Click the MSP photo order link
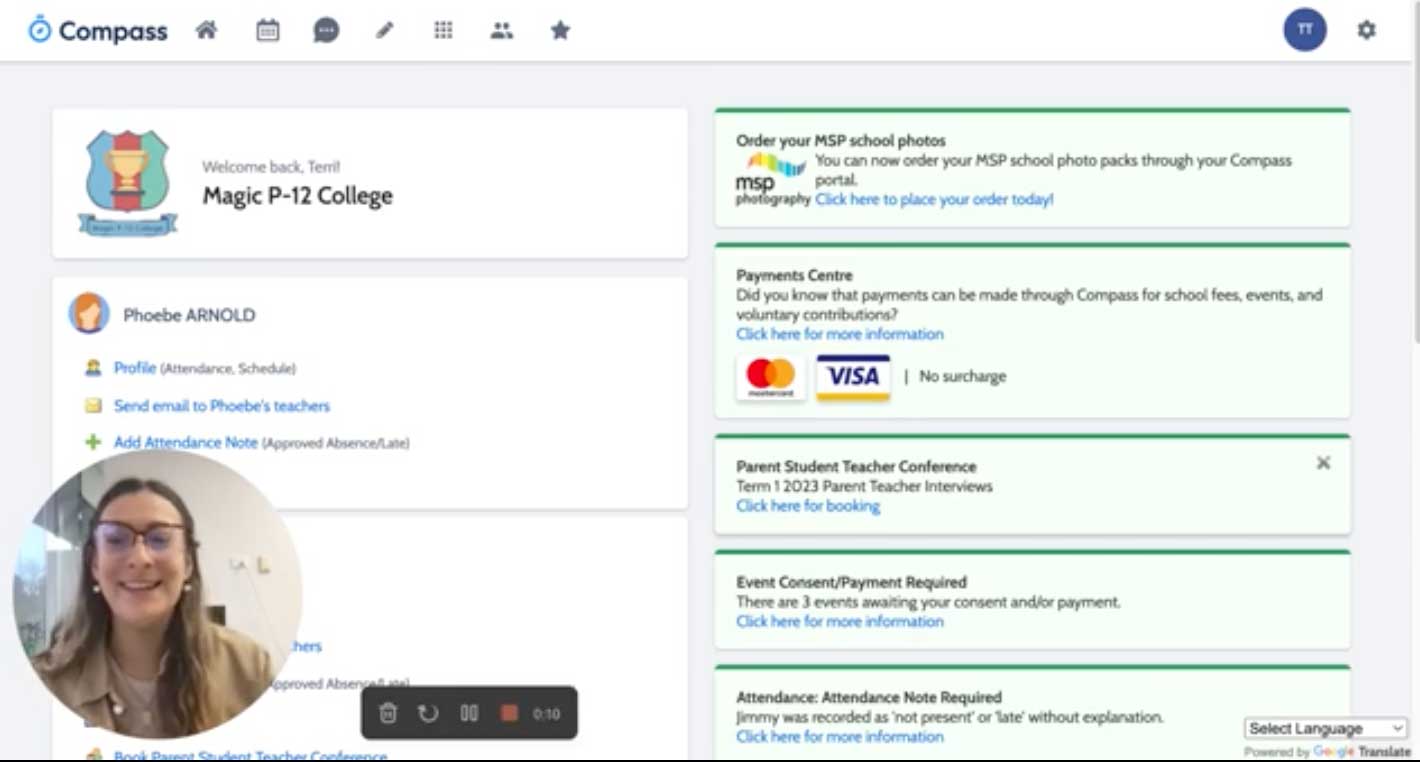Screen dimensions: 1420x762 click(x=933, y=199)
